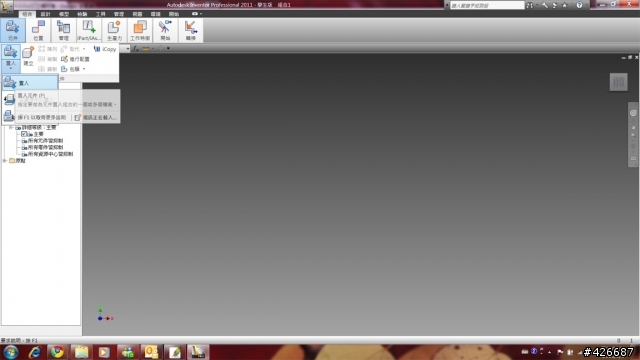Open the 開始 ribbon panel with compass icon
The image size is (640, 360).
165,30
